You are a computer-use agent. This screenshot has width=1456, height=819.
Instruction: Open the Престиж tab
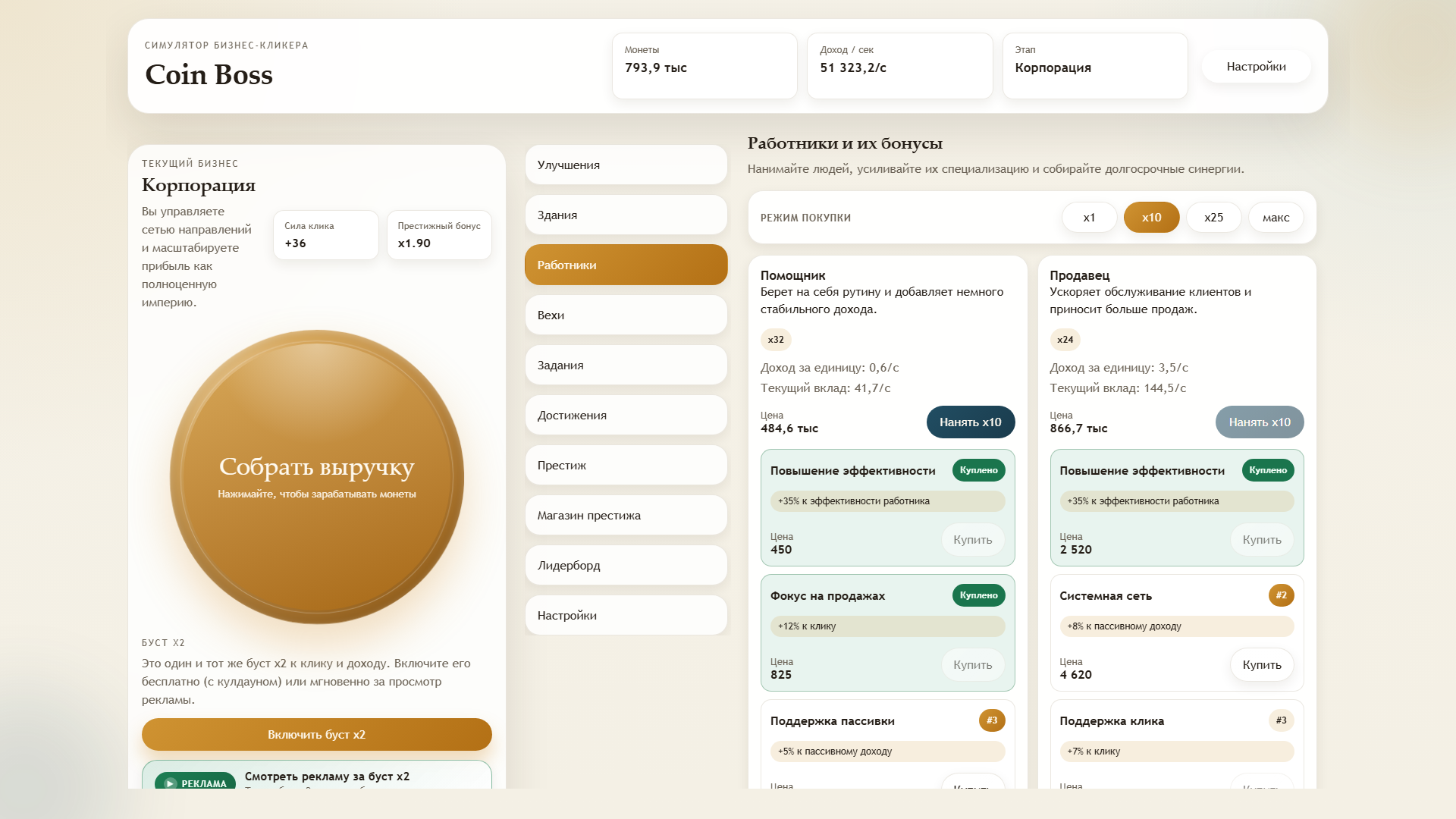(x=626, y=466)
